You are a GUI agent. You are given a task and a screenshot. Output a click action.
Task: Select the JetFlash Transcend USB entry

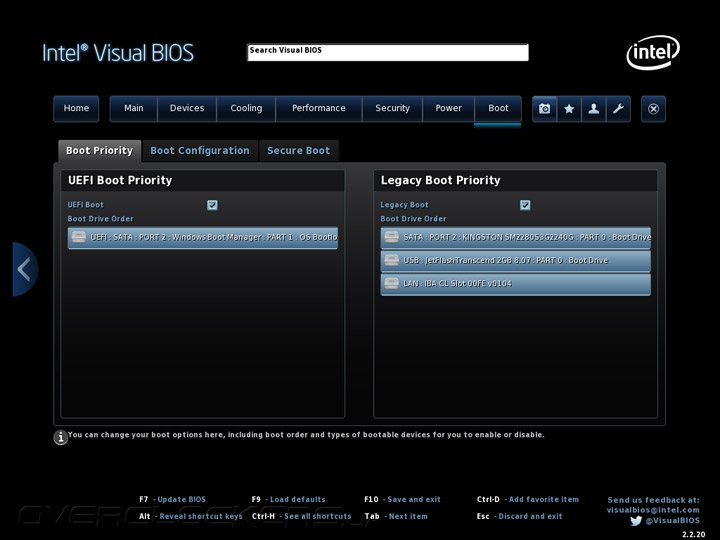pyautogui.click(x=516, y=260)
